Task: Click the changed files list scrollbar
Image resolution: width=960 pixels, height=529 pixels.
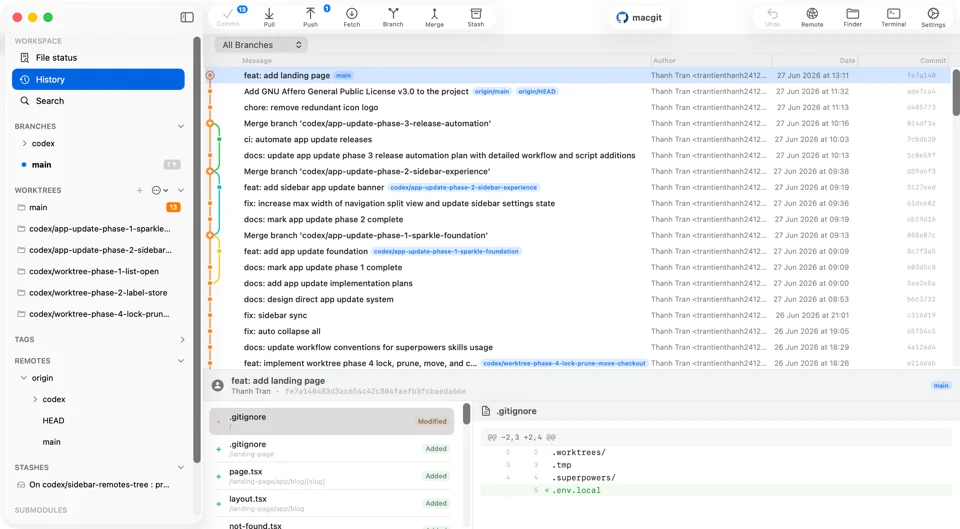Action: point(467,413)
